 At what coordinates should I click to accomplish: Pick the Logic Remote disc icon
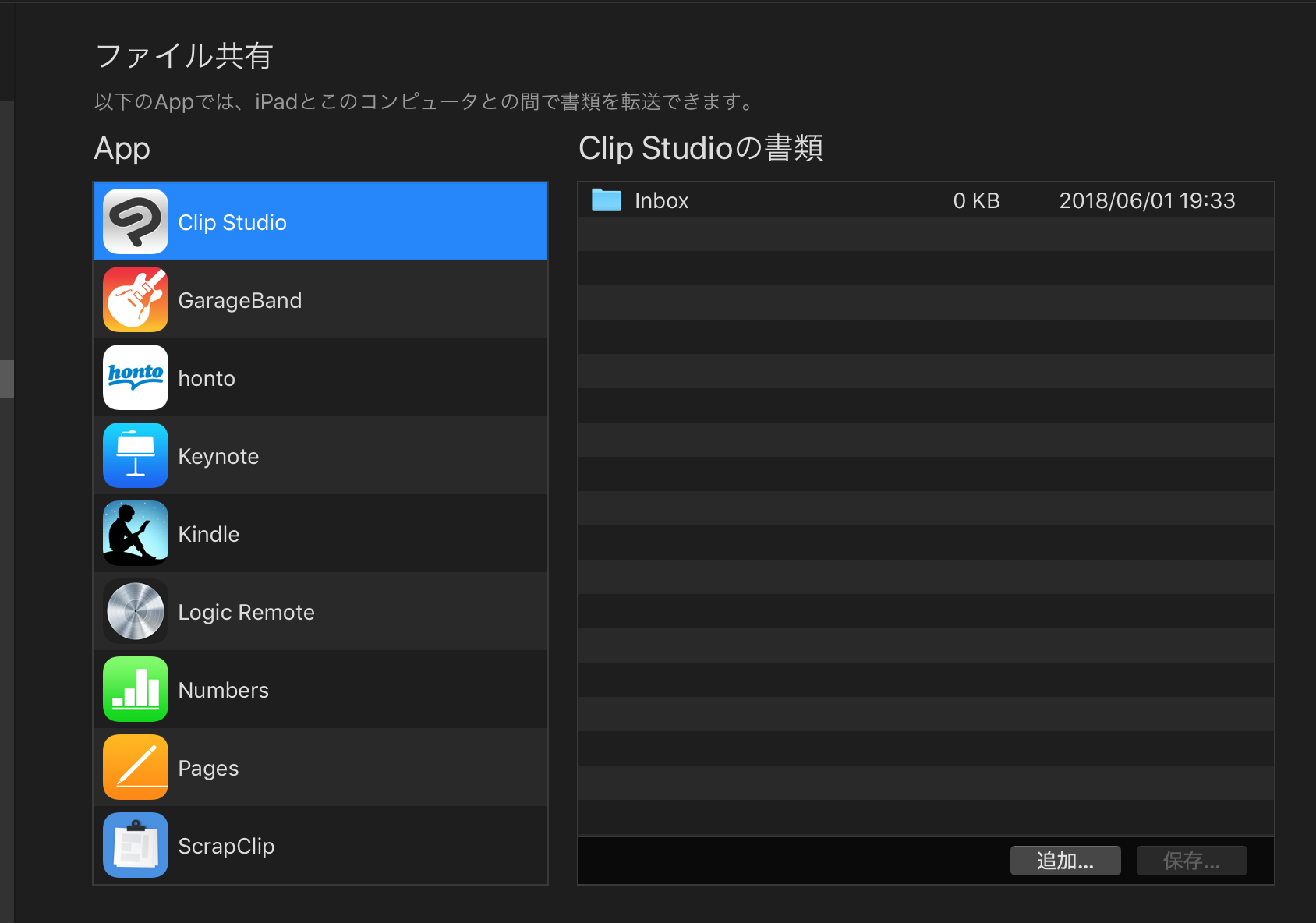point(136,611)
